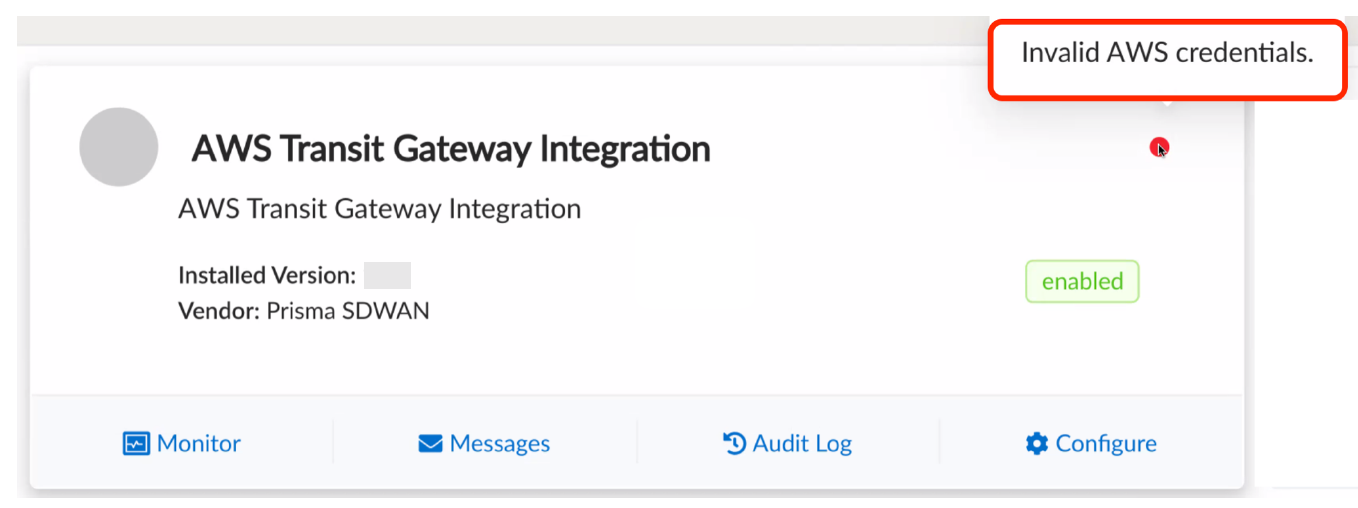Click the gray bar above the card
This screenshot has height=508, width=1358.
click(x=500, y=30)
